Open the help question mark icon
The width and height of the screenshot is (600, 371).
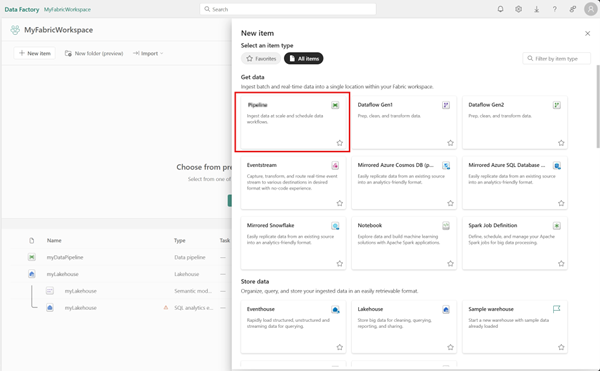click(x=554, y=9)
